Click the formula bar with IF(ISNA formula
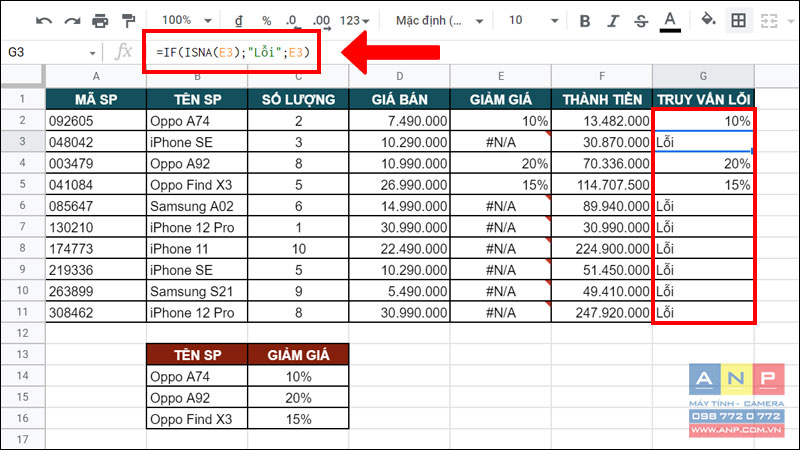 [x=232, y=52]
